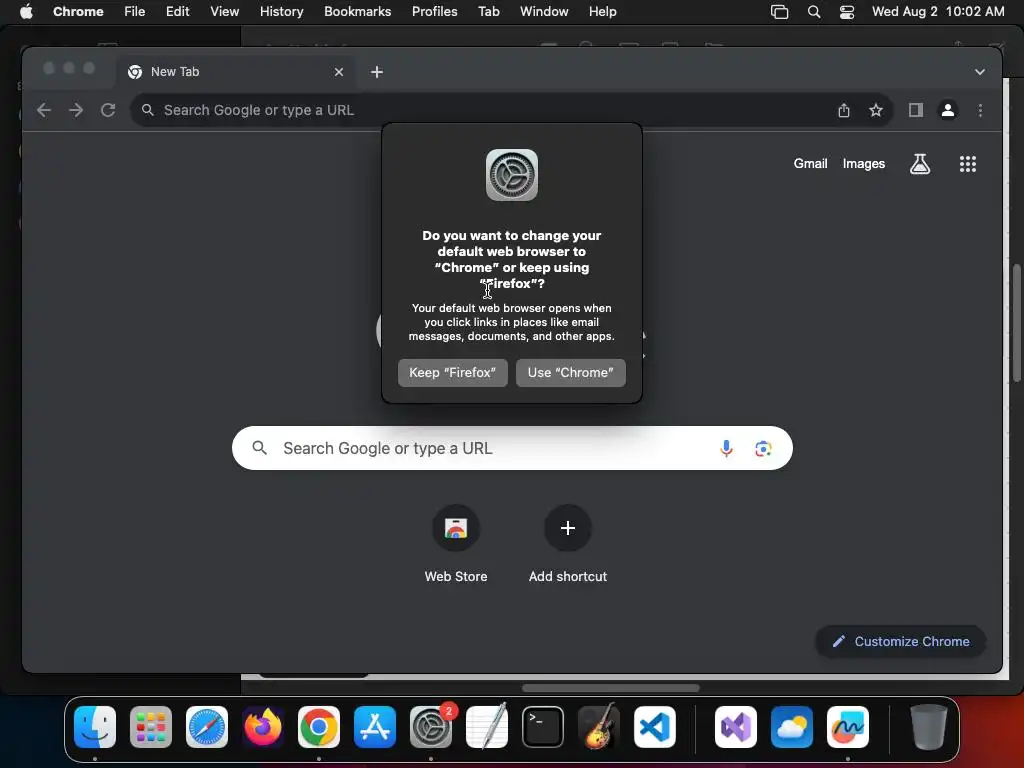This screenshot has height=768, width=1024.
Task: Launch GarageBand from the Dock
Action: (599, 727)
